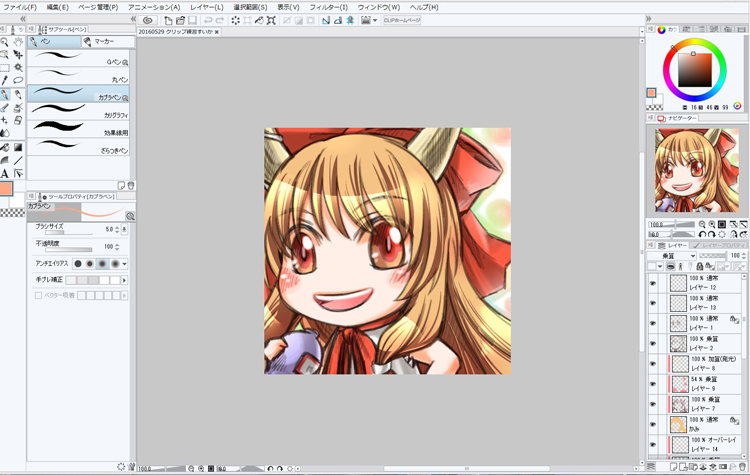Image resolution: width=750 pixels, height=475 pixels.
Task: Open the anti-aliasing options dropdown arrow
Action: [124, 264]
